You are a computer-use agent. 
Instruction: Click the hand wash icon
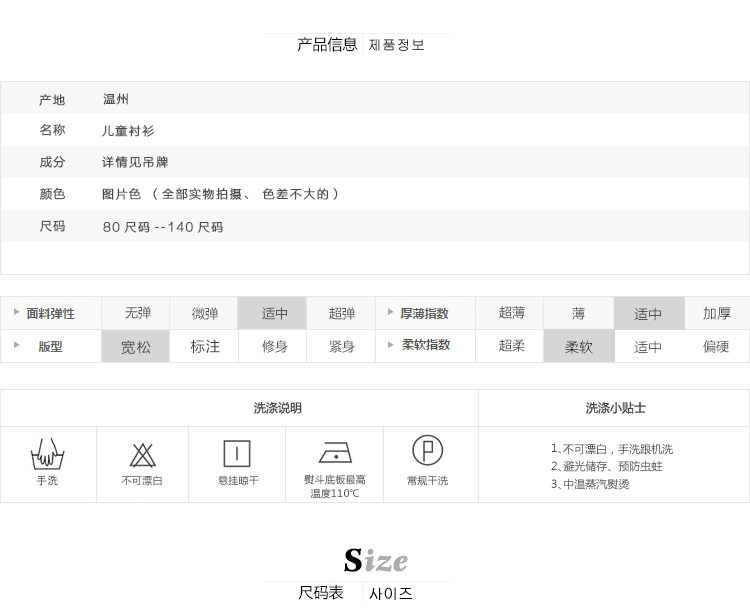[47, 454]
